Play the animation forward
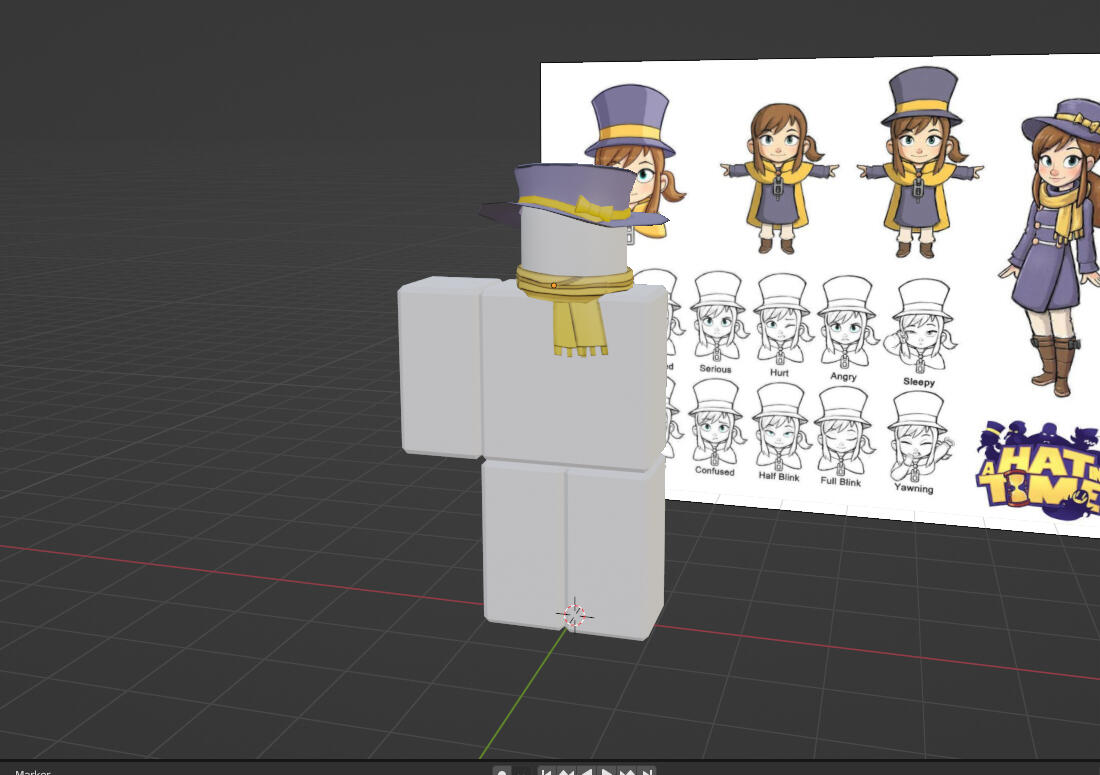Screen dimensions: 1100x775 coord(607,772)
